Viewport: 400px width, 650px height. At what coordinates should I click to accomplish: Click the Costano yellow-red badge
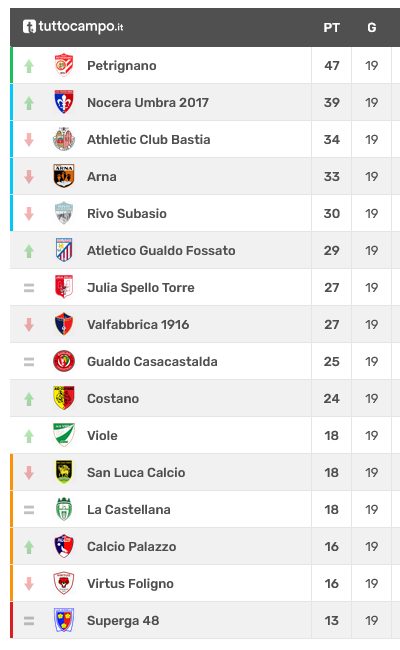(x=64, y=398)
